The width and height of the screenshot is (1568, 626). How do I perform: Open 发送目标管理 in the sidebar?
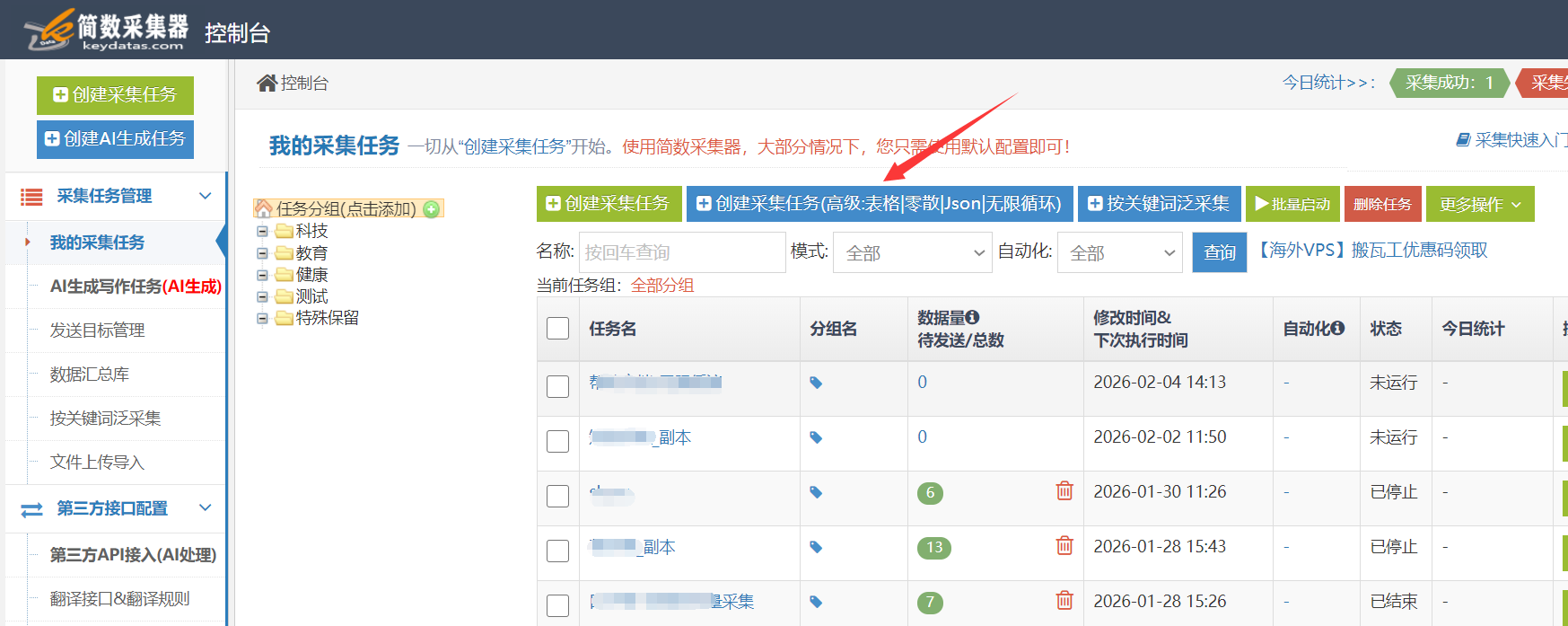tap(98, 331)
